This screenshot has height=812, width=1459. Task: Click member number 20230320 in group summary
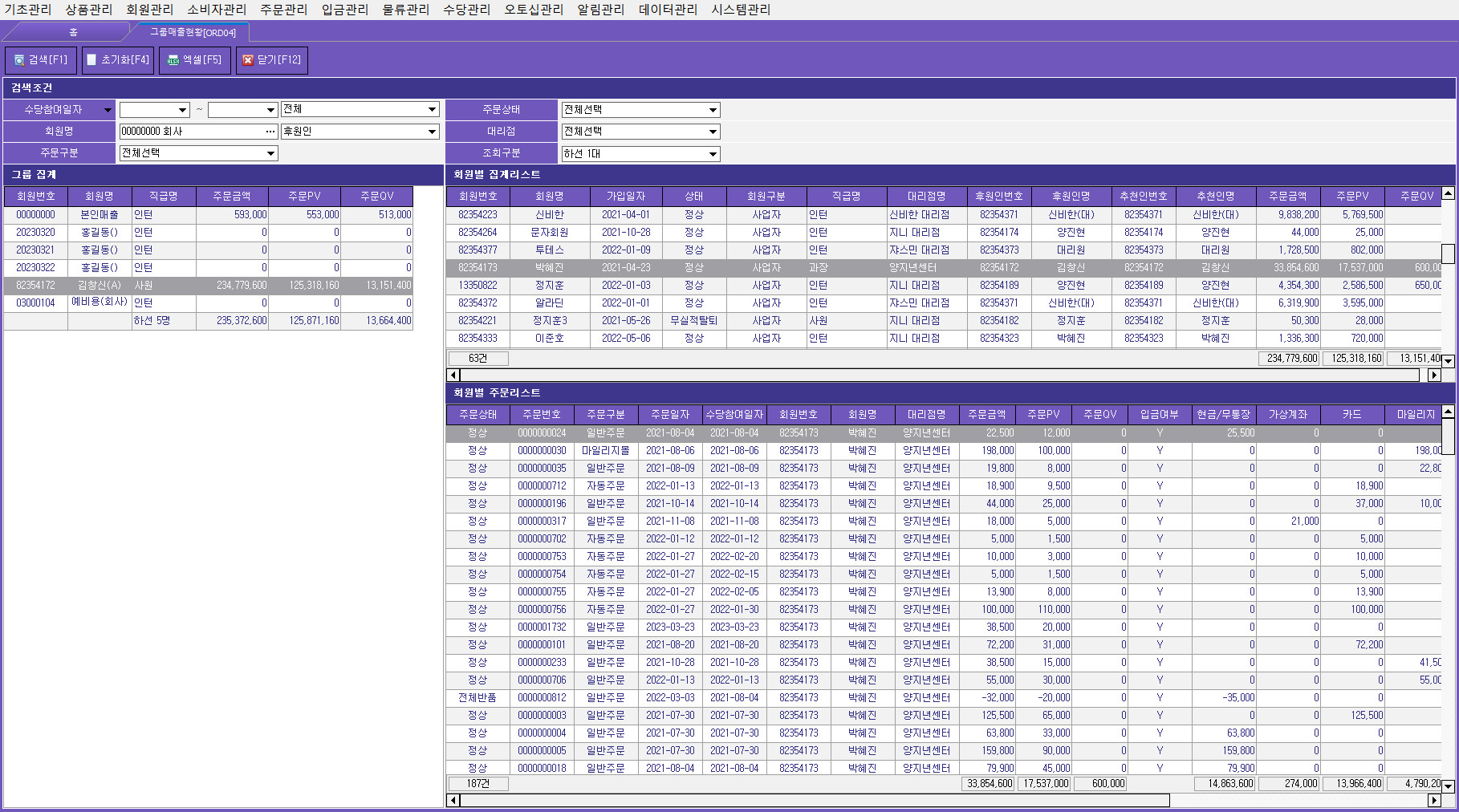click(35, 233)
